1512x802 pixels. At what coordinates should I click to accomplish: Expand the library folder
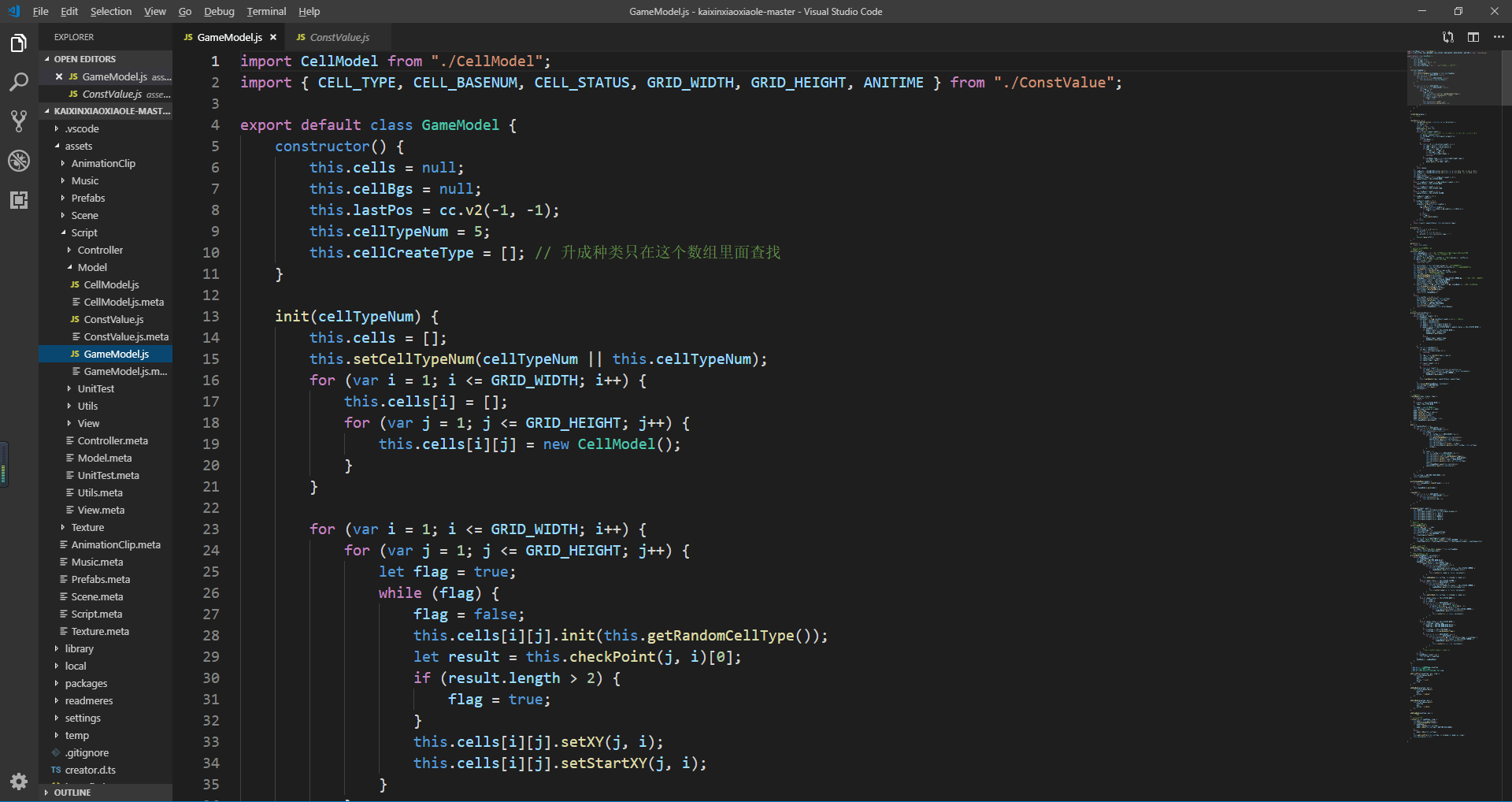coord(106,648)
